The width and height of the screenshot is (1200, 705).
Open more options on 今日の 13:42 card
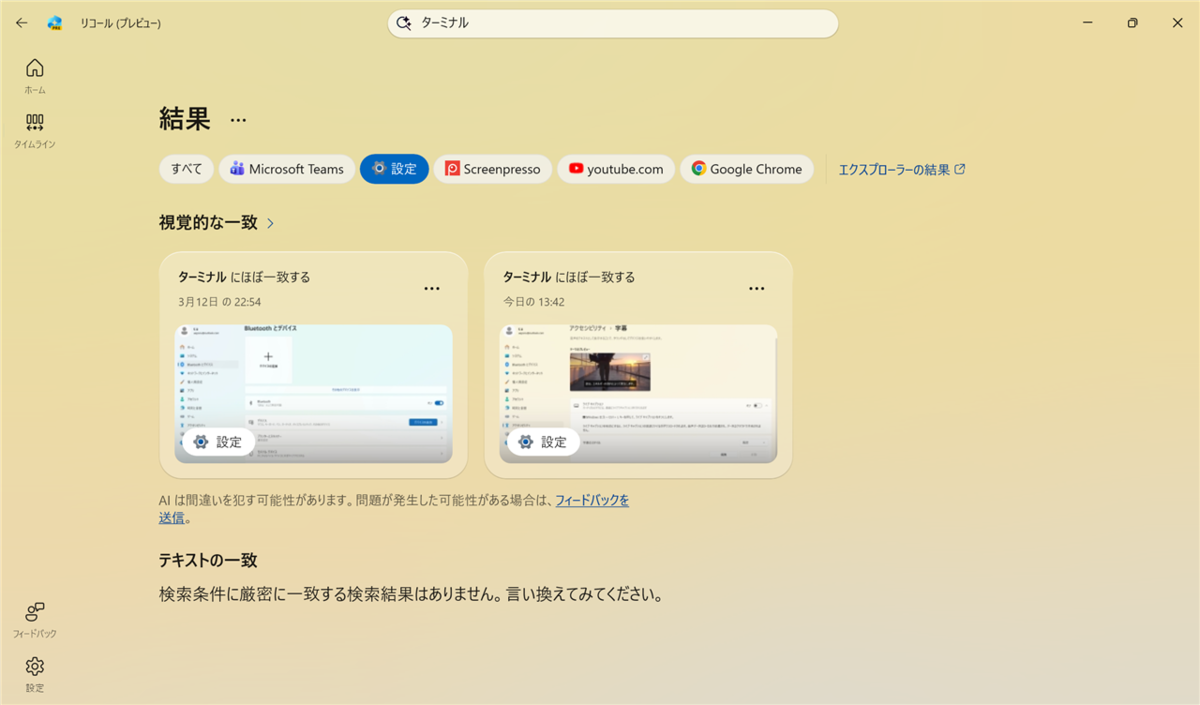[757, 289]
